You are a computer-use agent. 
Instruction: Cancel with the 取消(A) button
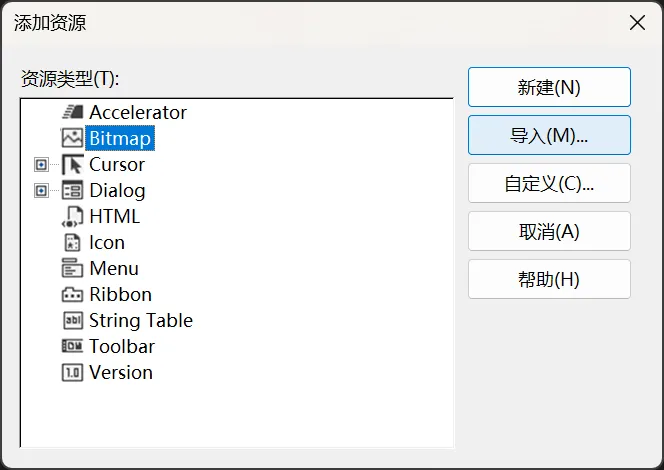pos(549,231)
